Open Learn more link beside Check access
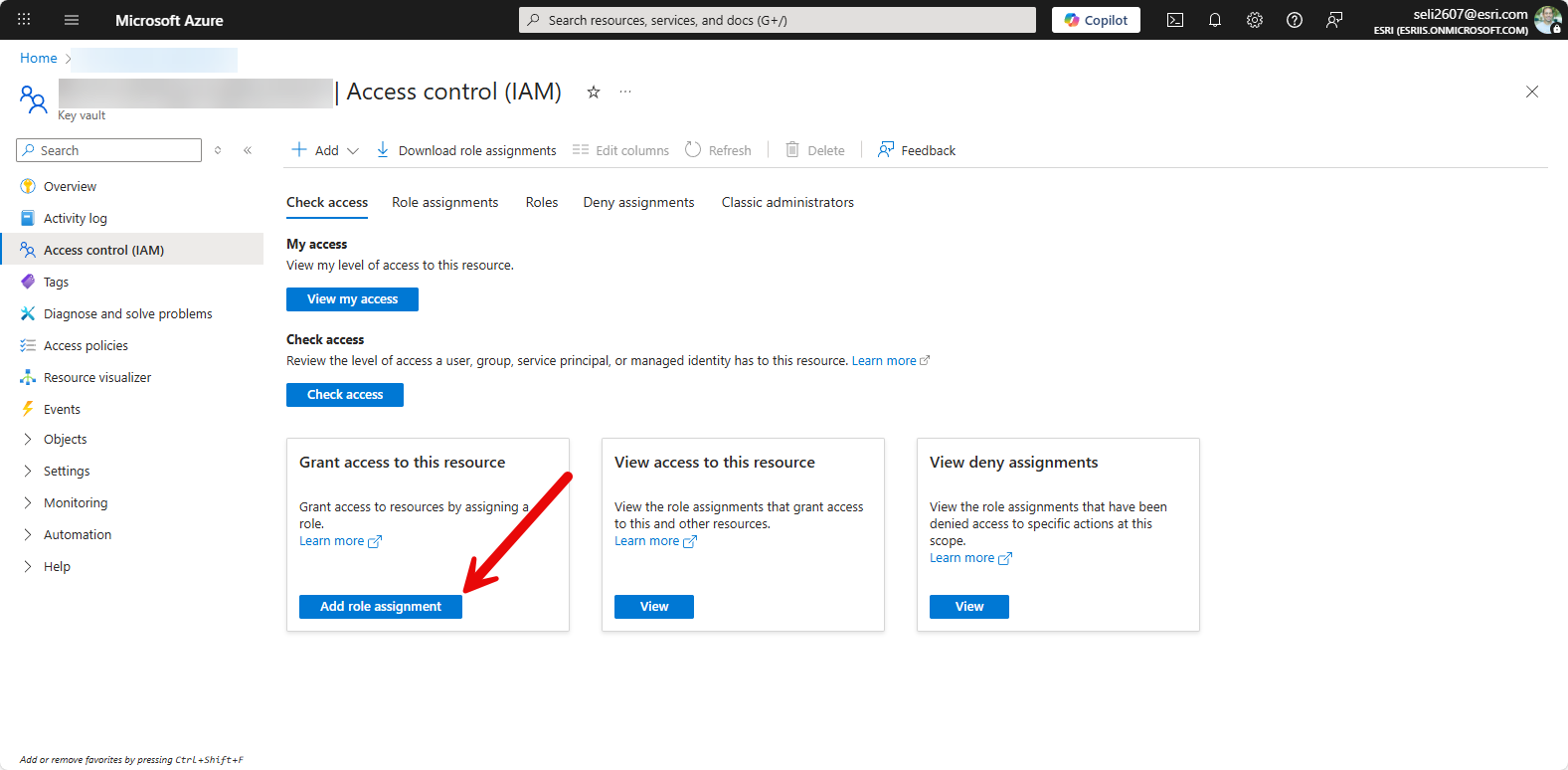1568x770 pixels. (891, 361)
